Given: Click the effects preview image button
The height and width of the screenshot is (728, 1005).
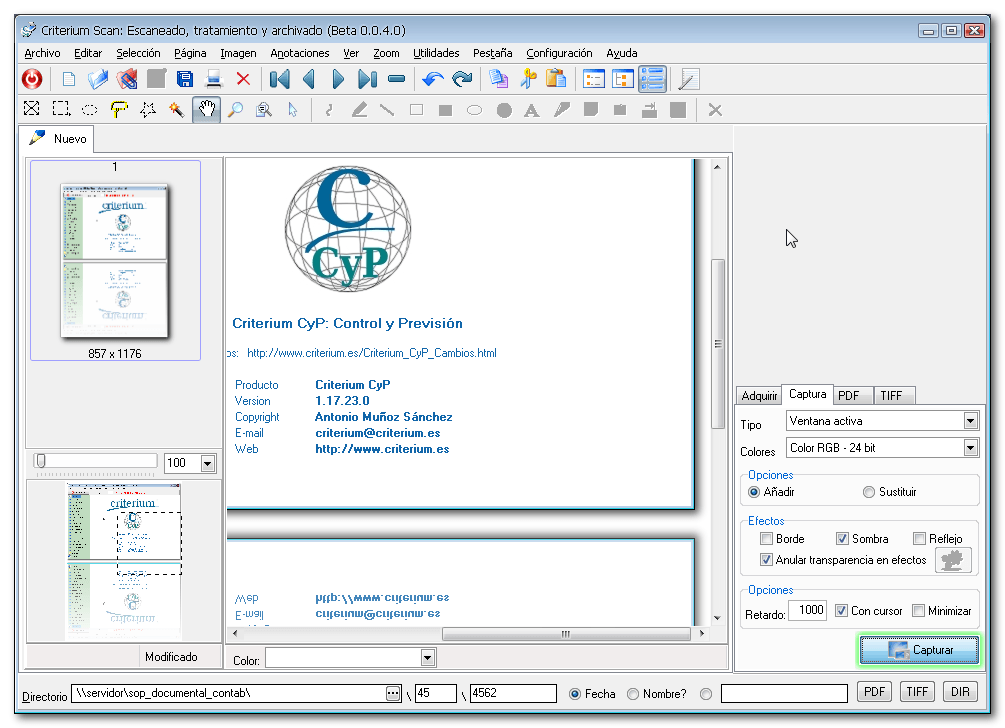Looking at the screenshot, I should tap(953, 560).
